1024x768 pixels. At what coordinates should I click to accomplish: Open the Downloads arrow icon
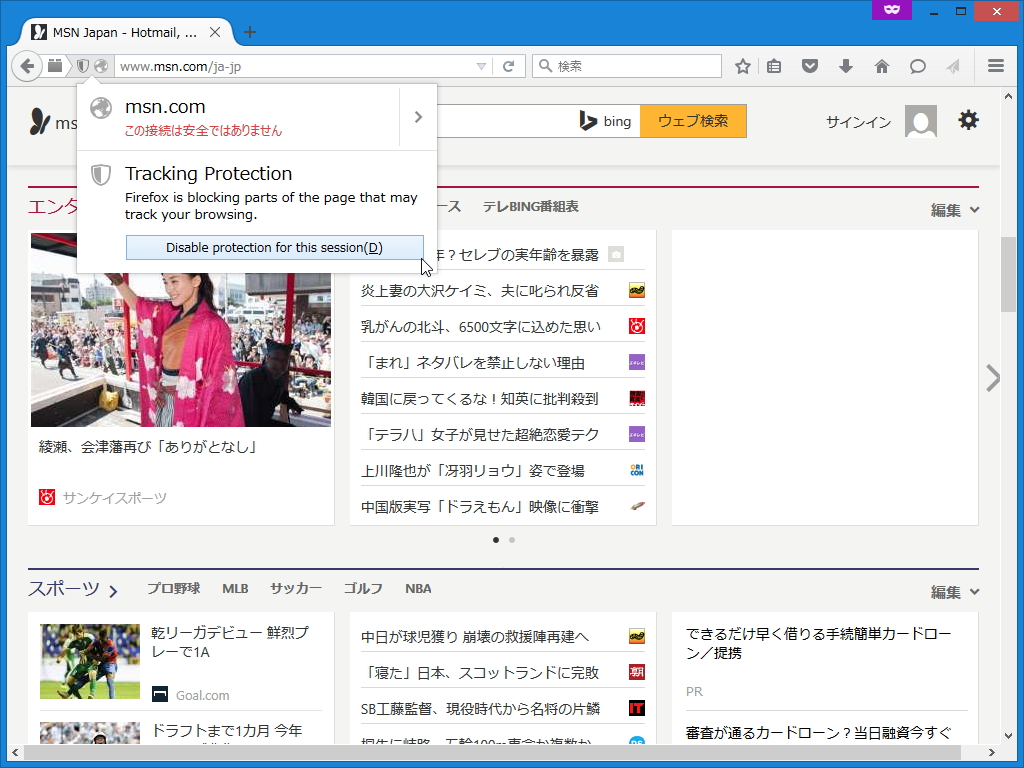[x=846, y=66]
